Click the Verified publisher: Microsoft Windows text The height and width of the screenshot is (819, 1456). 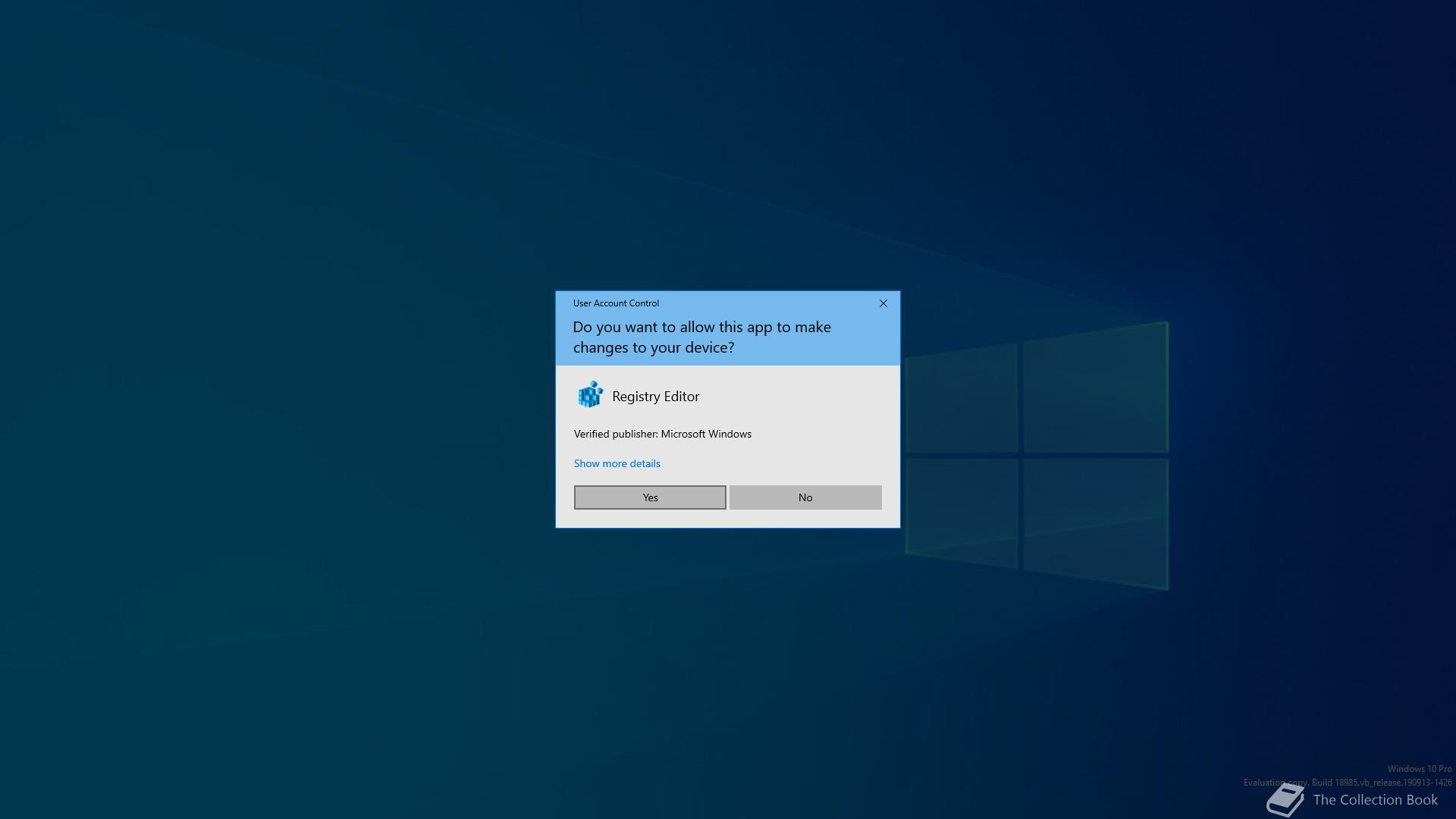click(663, 434)
